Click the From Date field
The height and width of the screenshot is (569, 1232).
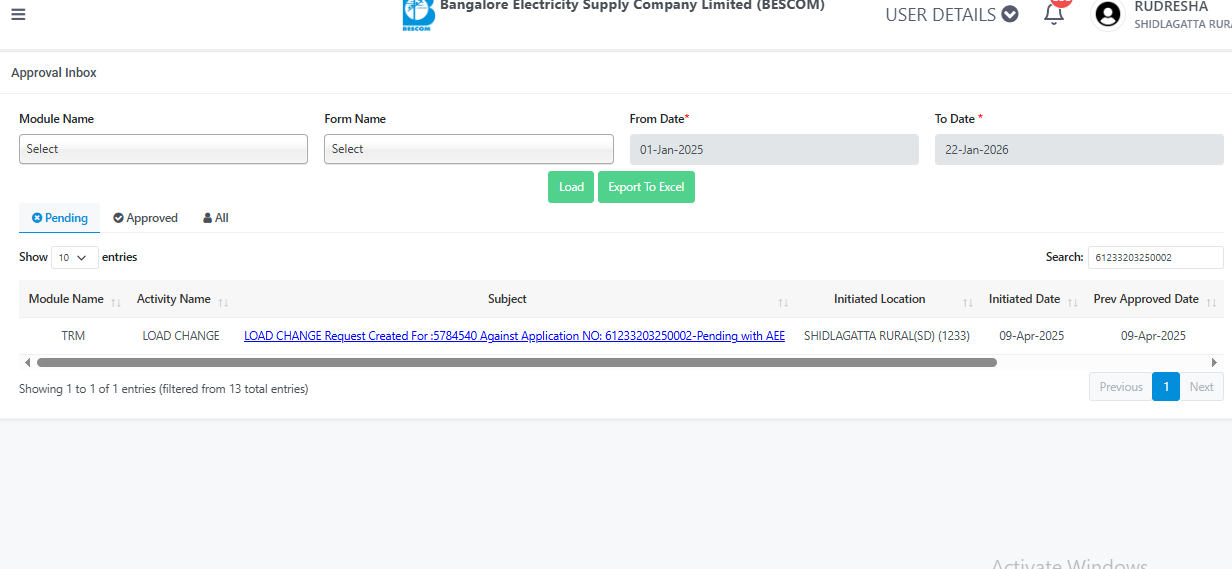click(x=774, y=150)
